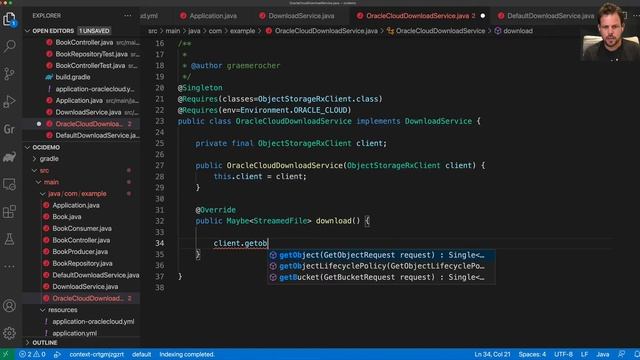The height and width of the screenshot is (360, 640).
Task: Open application.yml in resources
Action: tap(74, 333)
